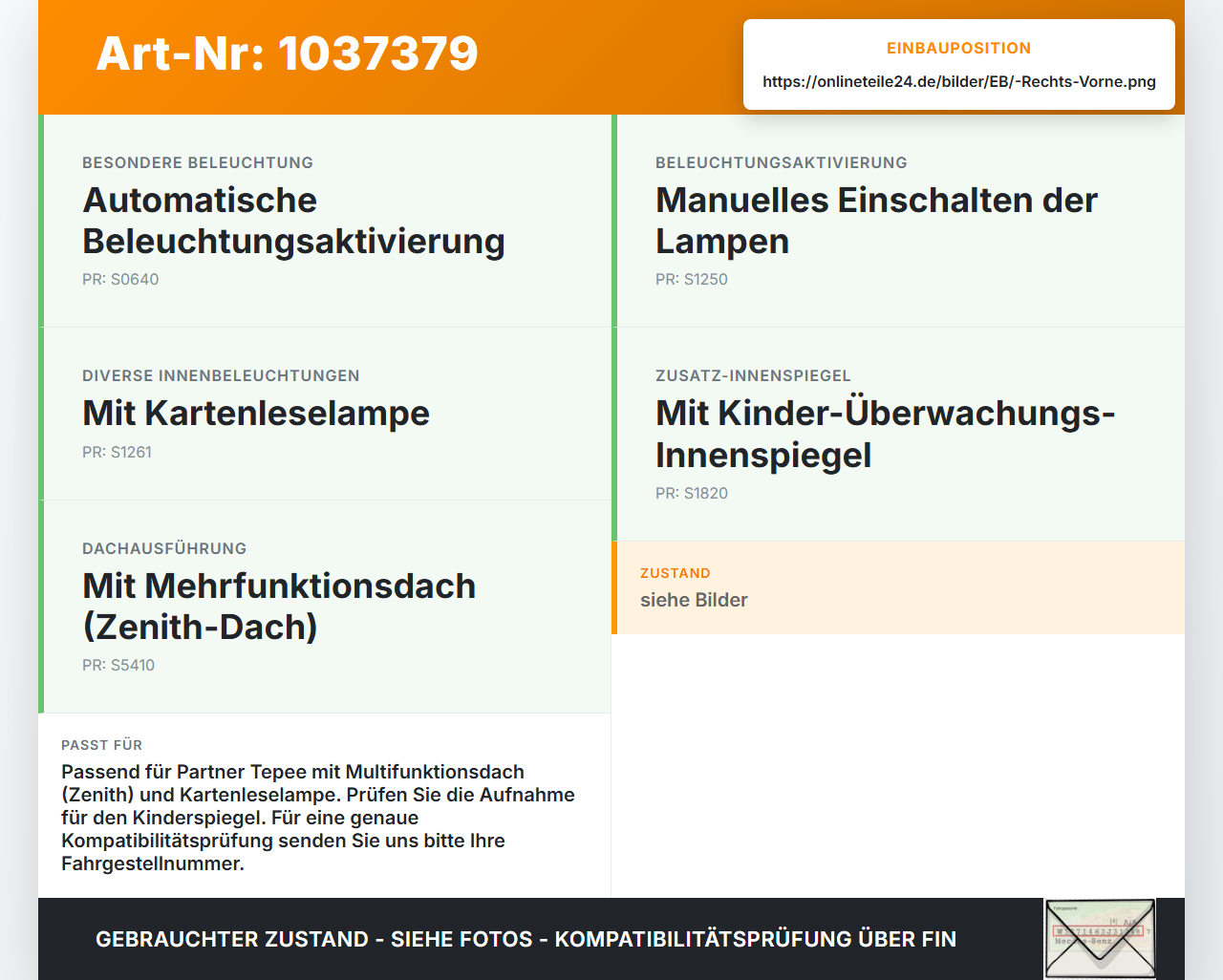This screenshot has width=1223, height=980.
Task: Select the Manuelles Einschalten der Lampen card
Action: [x=898, y=221]
